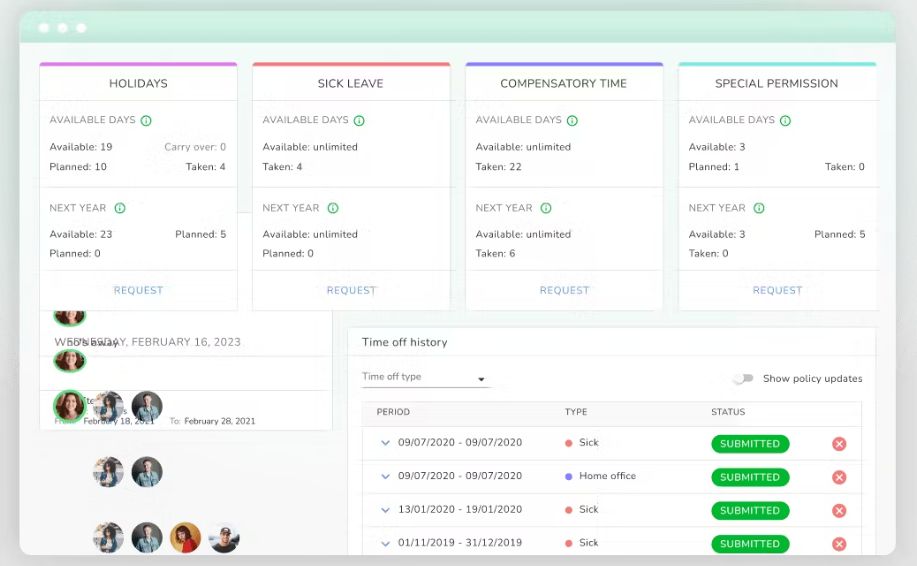
Task: Click 'Taken: 6' in Compensatory Time card
Action: pos(495,253)
